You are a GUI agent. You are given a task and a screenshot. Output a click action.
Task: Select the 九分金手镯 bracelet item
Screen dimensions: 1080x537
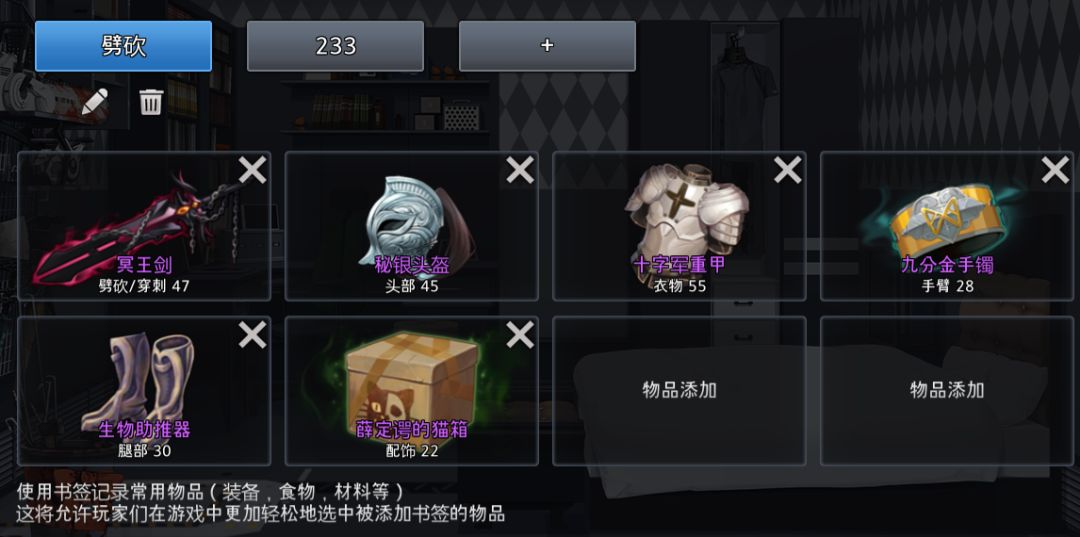pos(946,227)
